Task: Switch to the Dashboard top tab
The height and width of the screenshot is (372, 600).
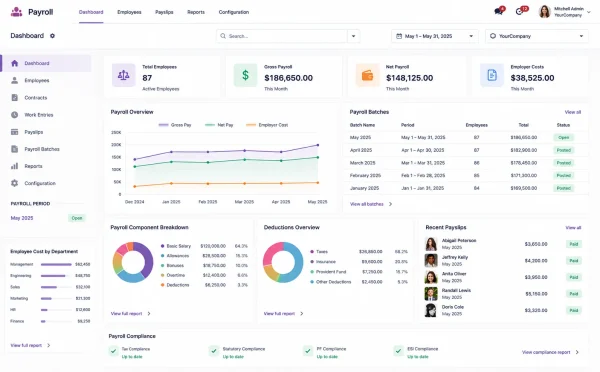Action: pos(91,12)
